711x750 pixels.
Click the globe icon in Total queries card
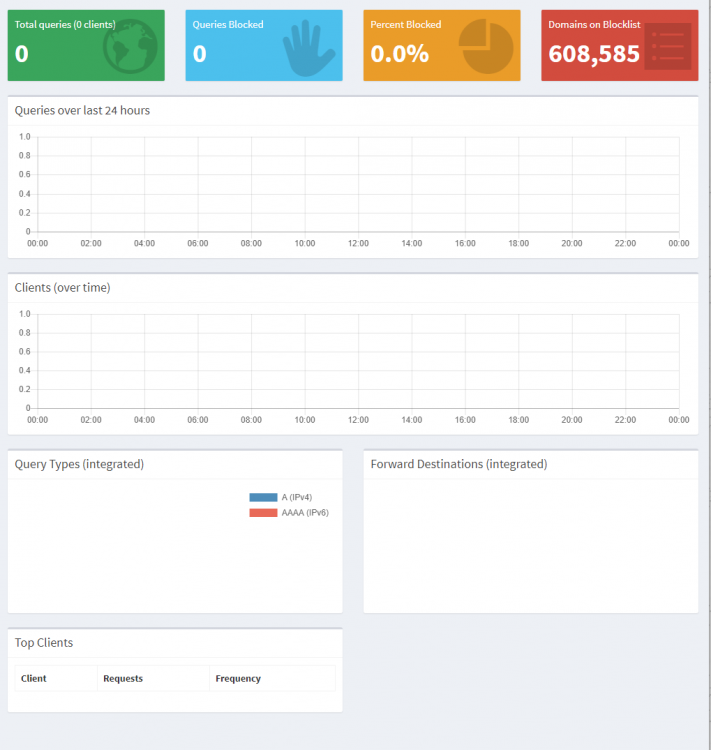(x=130, y=46)
